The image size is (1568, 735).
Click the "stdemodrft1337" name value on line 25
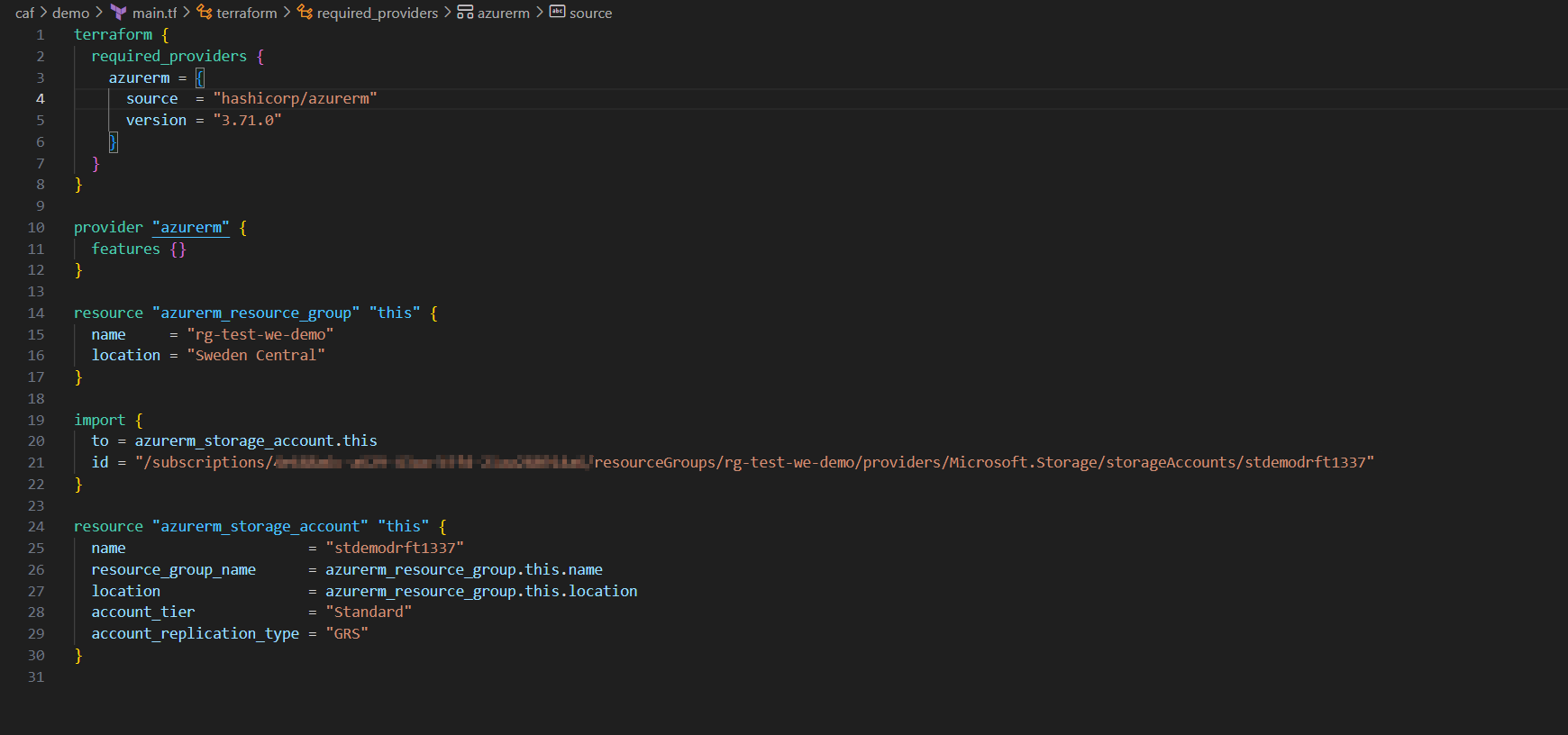(395, 548)
